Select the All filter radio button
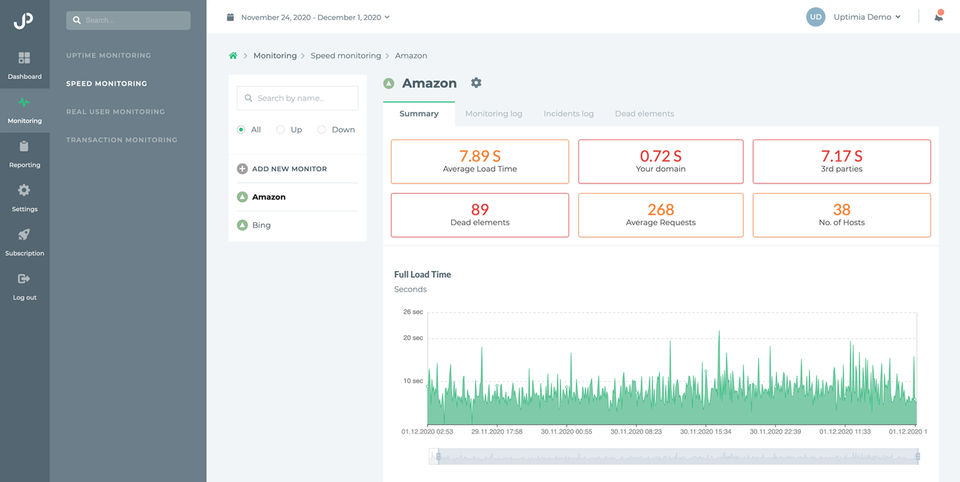 tap(241, 129)
